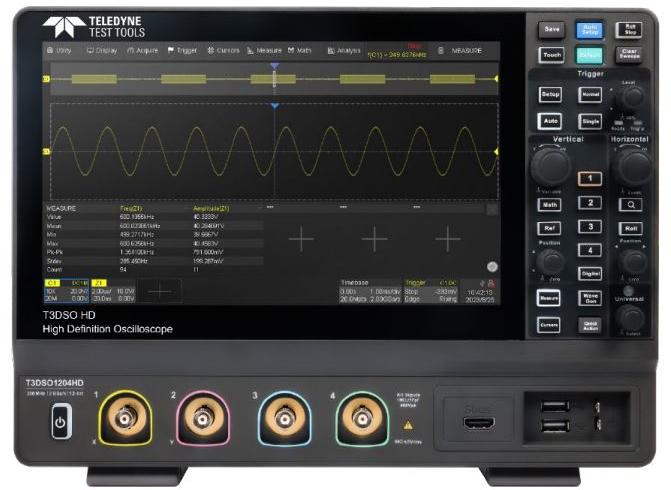Viewport: 671px width, 490px height.
Task: Push the Ref button
Action: [x=549, y=228]
